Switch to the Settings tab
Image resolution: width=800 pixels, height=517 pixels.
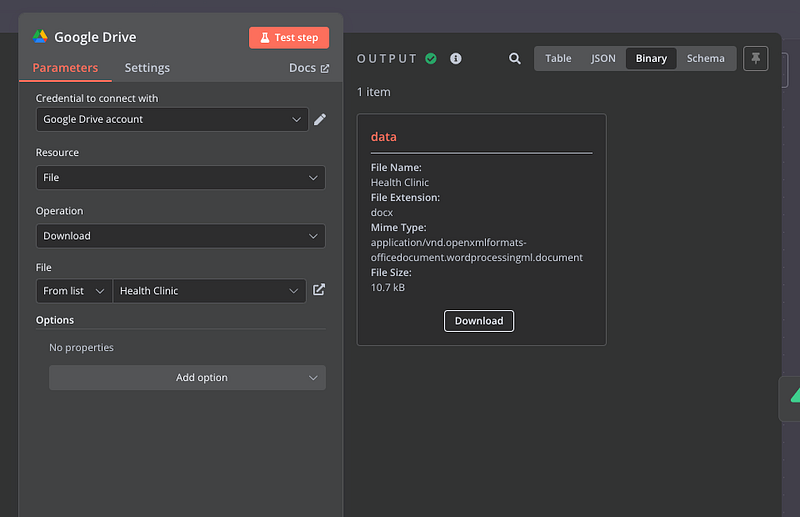(147, 68)
